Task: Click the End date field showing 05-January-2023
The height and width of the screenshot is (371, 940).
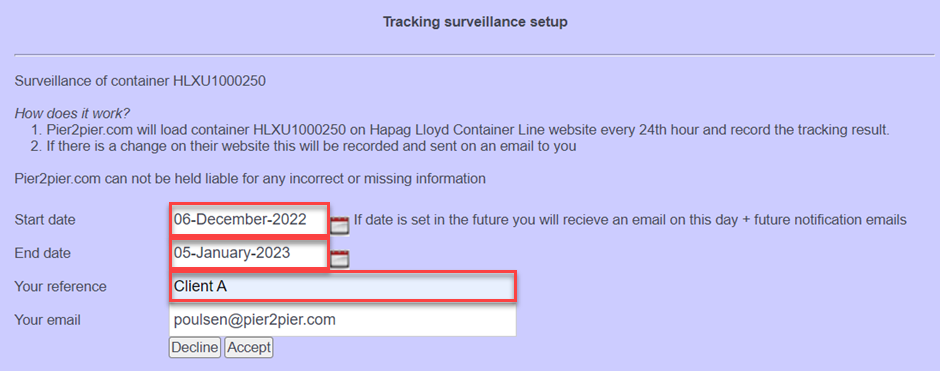Action: [x=249, y=254]
